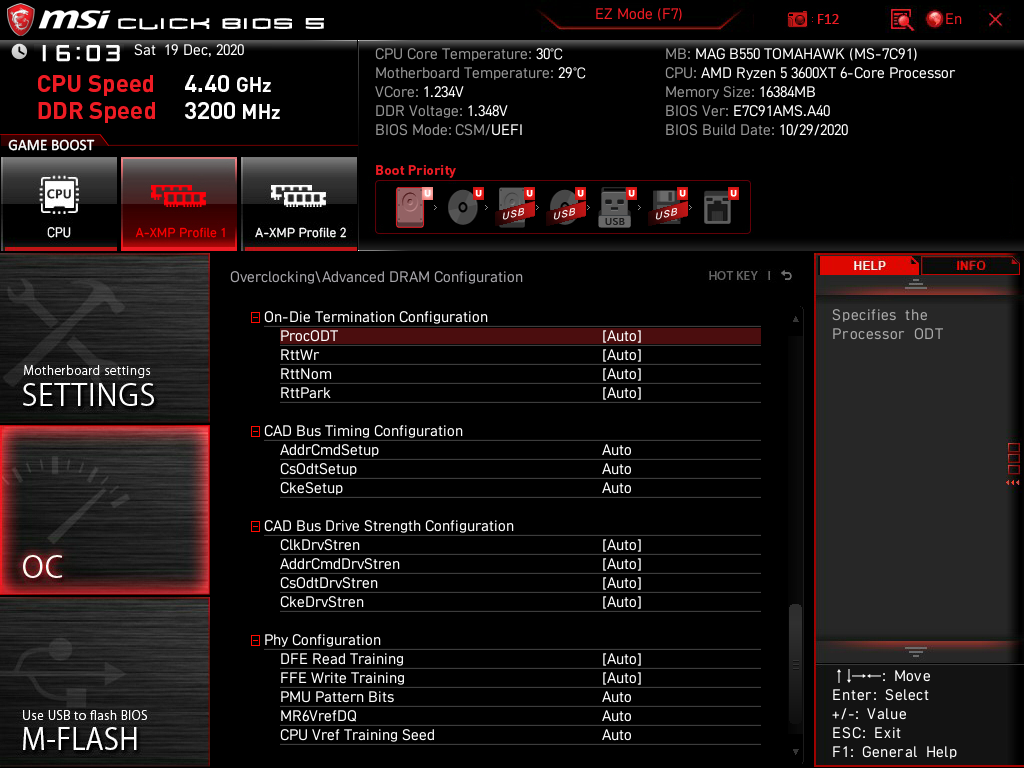Open the DFE Read Training [Auto] dropdown
This screenshot has width=1024, height=768.
pyautogui.click(x=622, y=659)
